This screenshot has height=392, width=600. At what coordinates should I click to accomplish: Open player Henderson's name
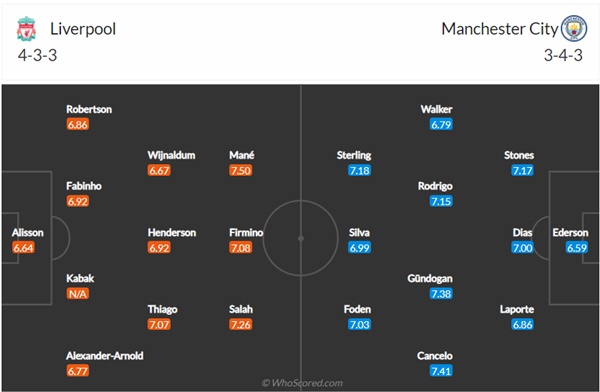(x=172, y=232)
